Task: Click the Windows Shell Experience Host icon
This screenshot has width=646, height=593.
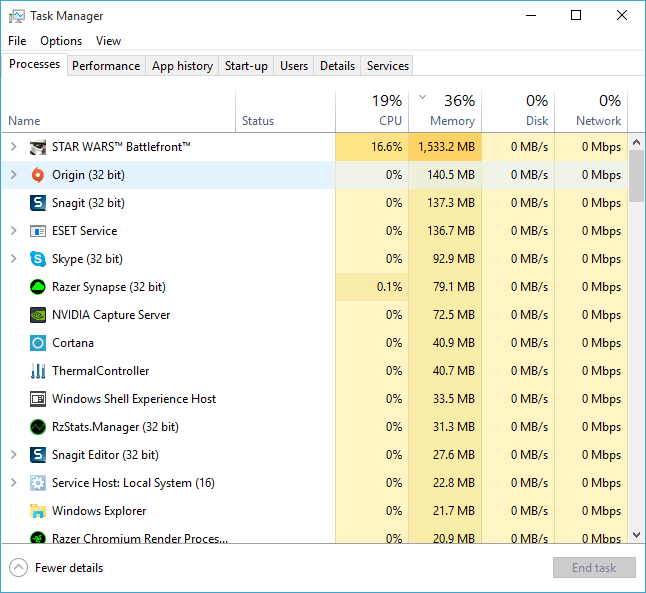Action: (x=38, y=399)
